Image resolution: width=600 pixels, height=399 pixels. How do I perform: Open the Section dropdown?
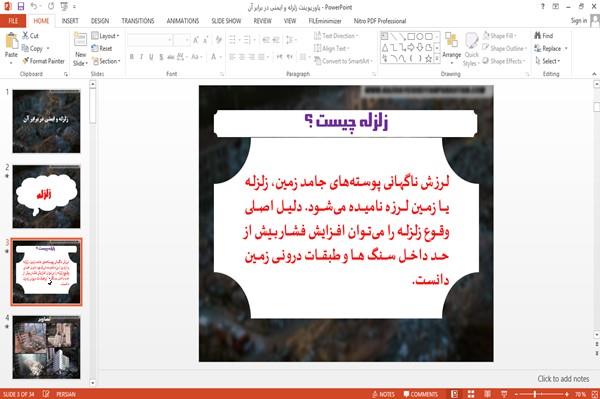point(106,61)
